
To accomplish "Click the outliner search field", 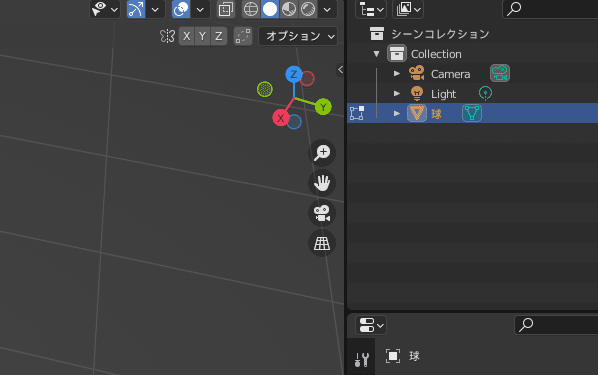I will coord(550,9).
